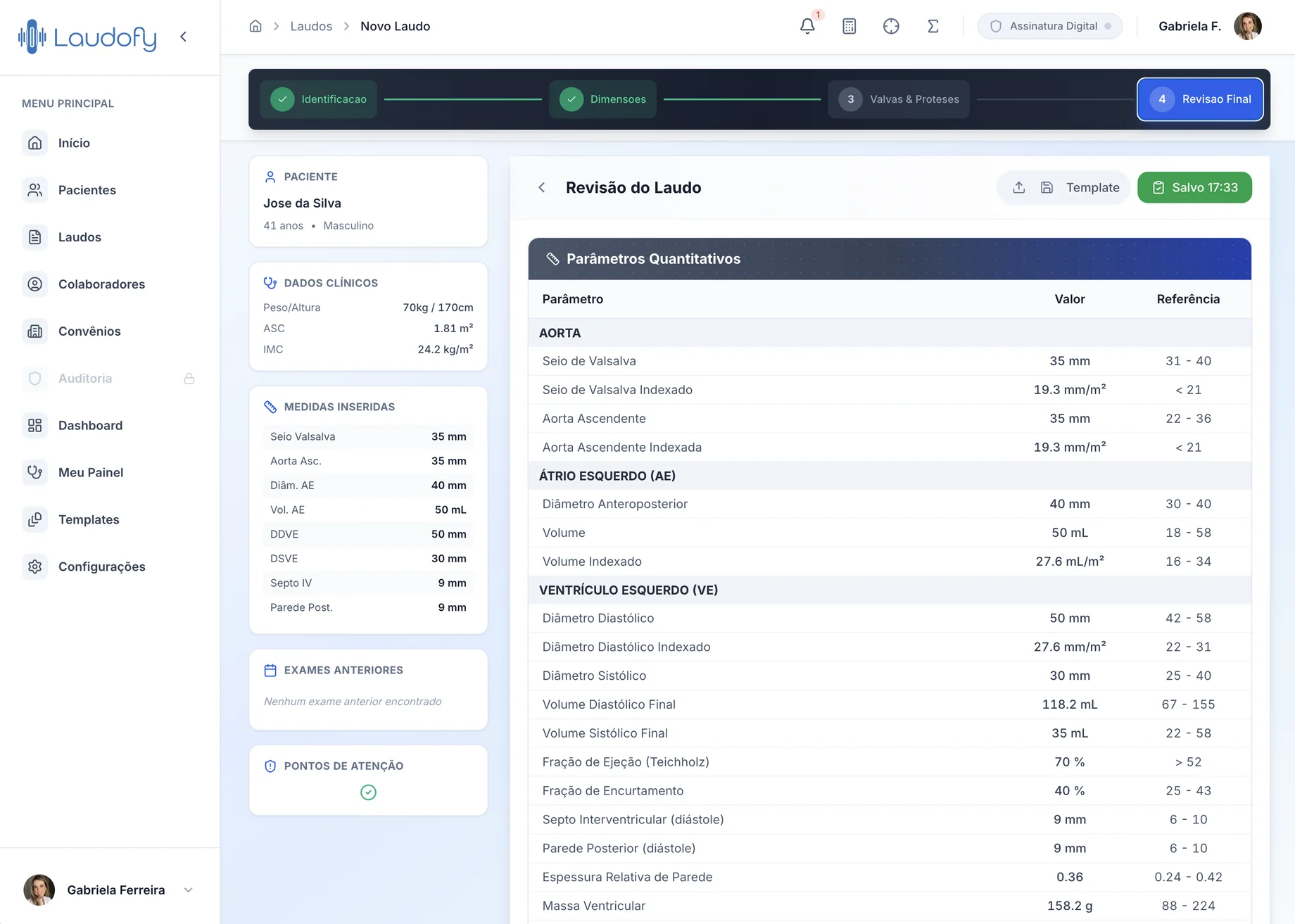Click the Template button

click(x=1092, y=188)
